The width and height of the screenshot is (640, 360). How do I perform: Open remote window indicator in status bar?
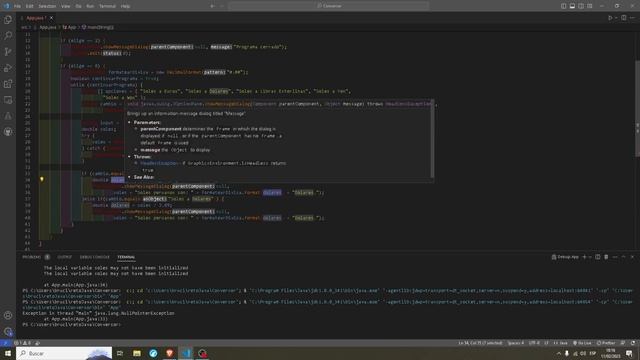pyautogui.click(x=6, y=343)
